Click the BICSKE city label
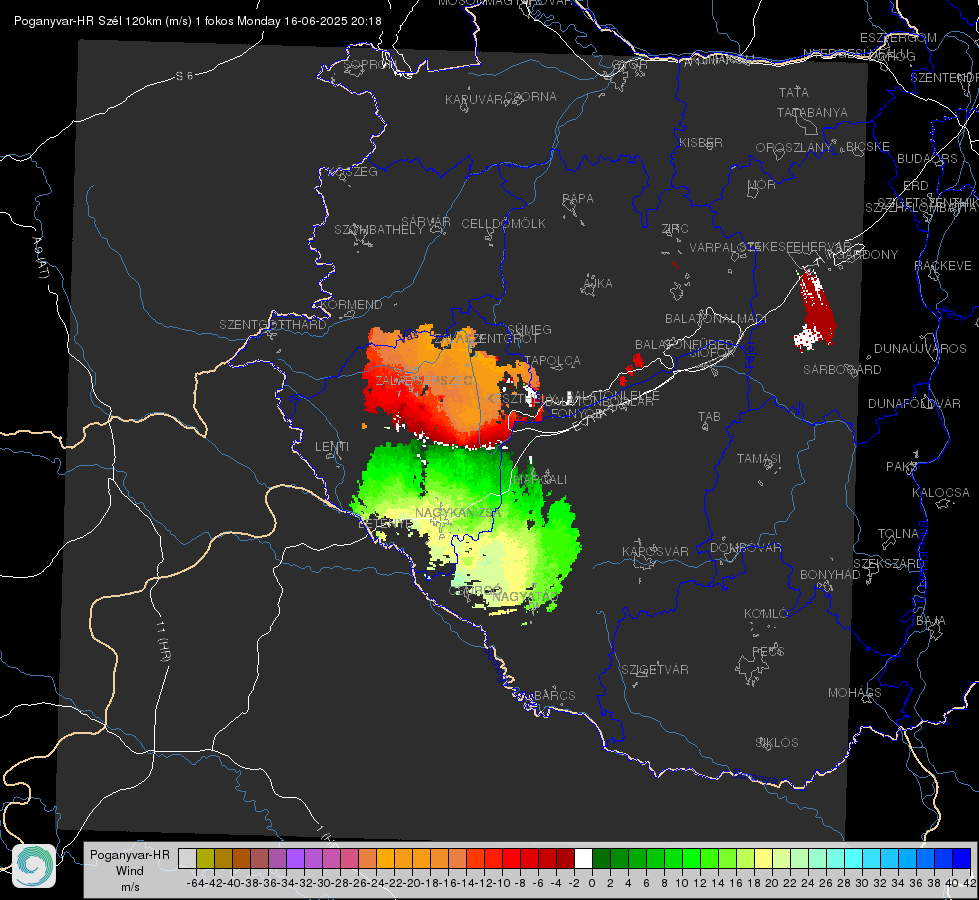 pyautogui.click(x=868, y=147)
